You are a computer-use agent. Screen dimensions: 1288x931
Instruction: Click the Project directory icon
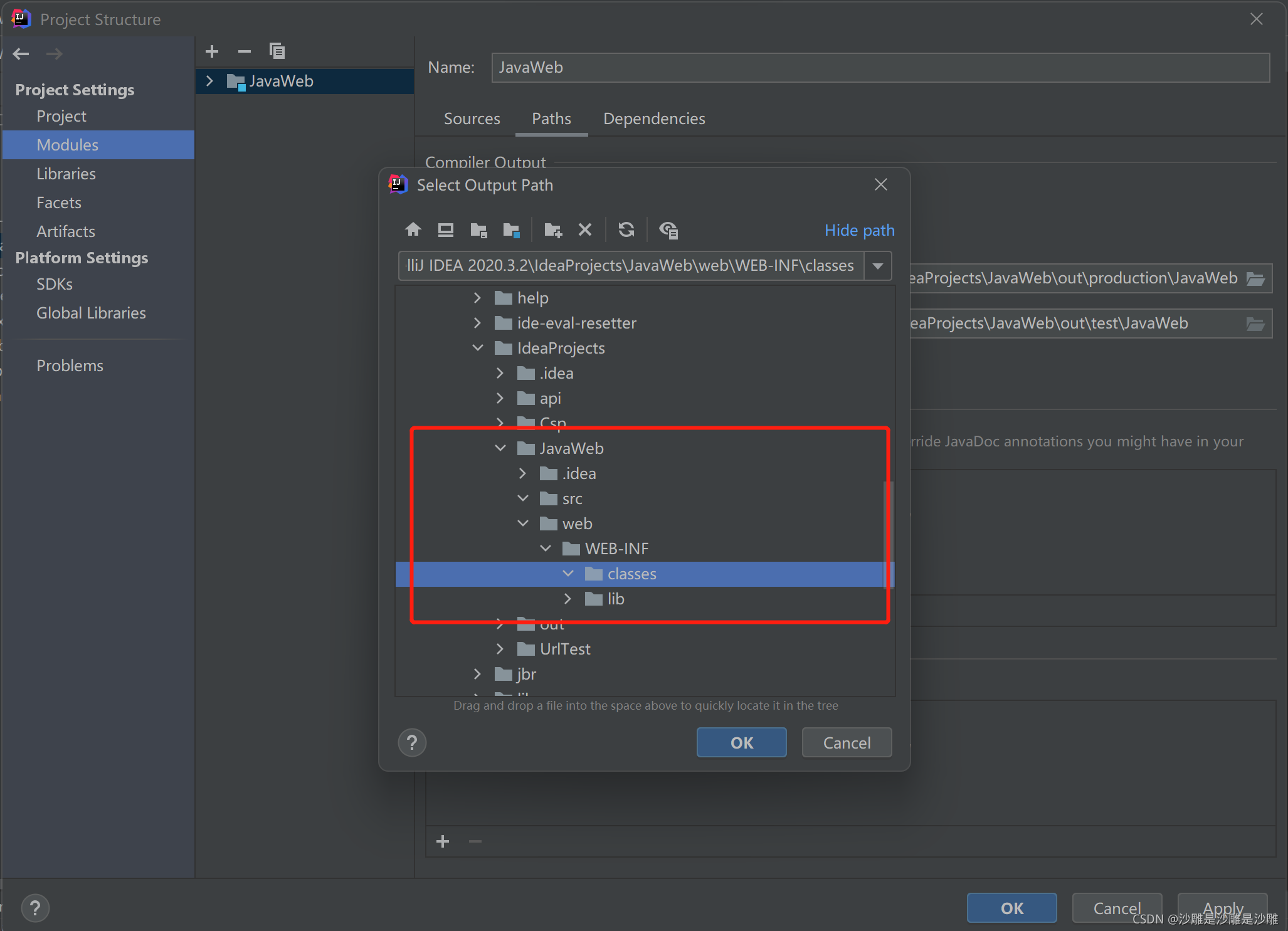click(478, 230)
